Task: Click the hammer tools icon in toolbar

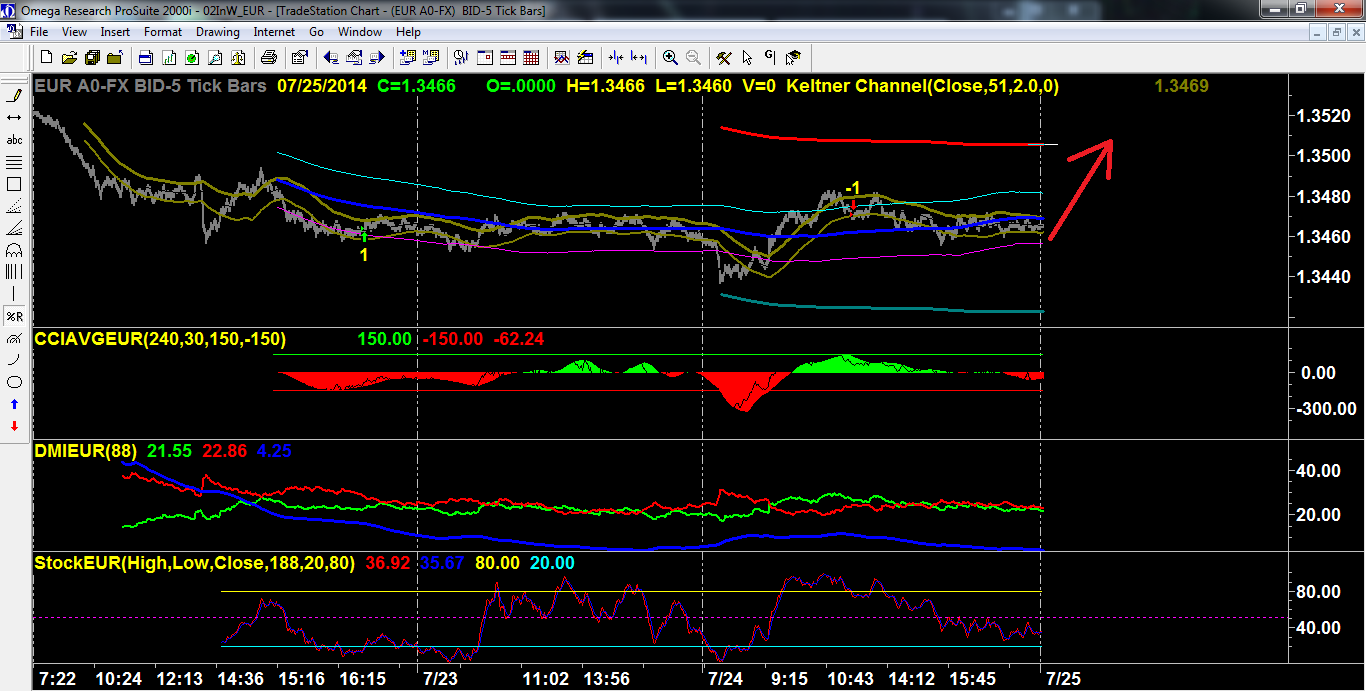Action: (x=724, y=57)
